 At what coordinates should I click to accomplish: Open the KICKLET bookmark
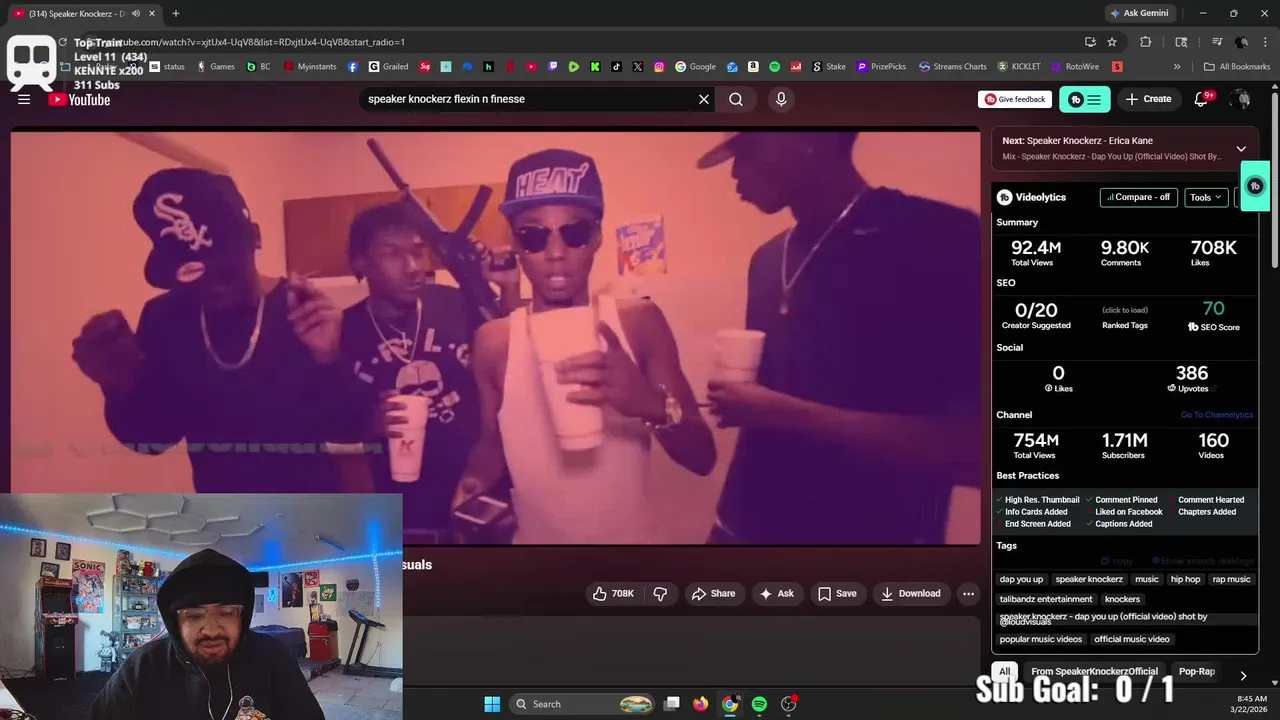(1019, 67)
